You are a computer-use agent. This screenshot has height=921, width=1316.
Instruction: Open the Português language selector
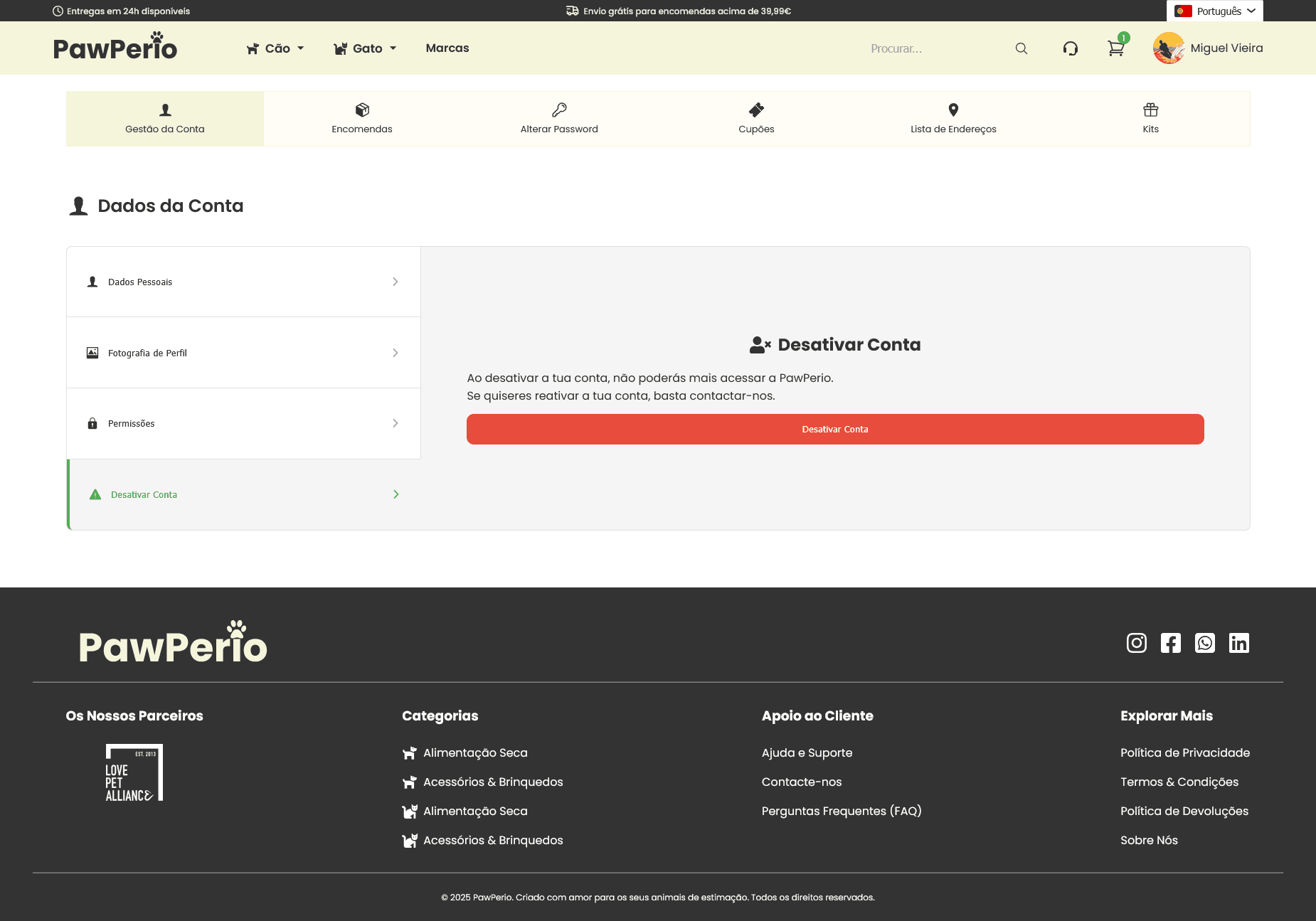tap(1214, 11)
